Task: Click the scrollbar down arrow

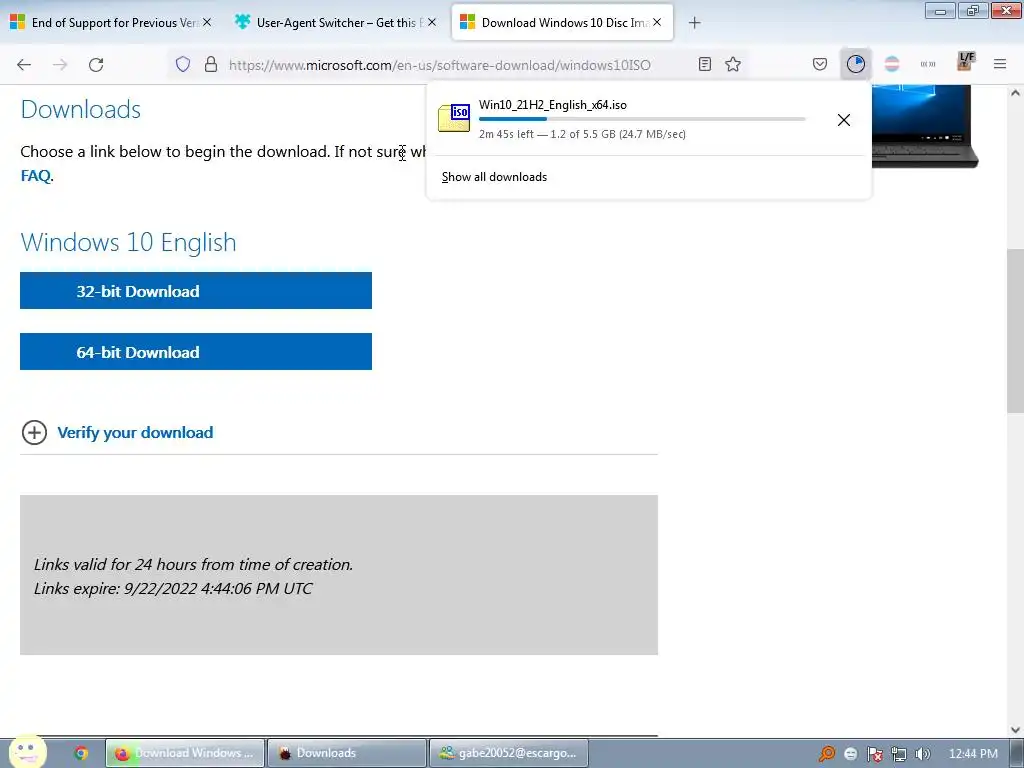Action: [x=1015, y=729]
